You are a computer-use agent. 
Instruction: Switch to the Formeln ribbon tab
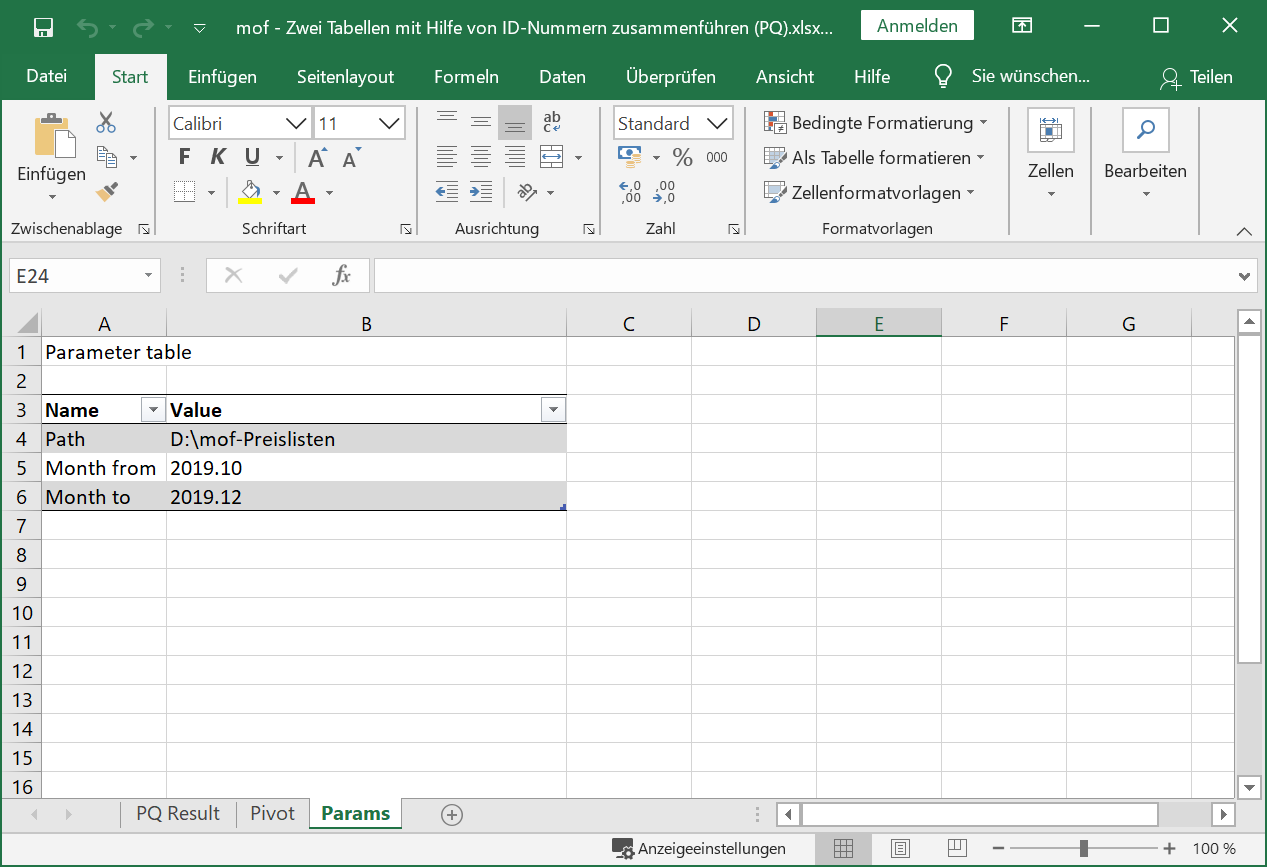(x=466, y=77)
